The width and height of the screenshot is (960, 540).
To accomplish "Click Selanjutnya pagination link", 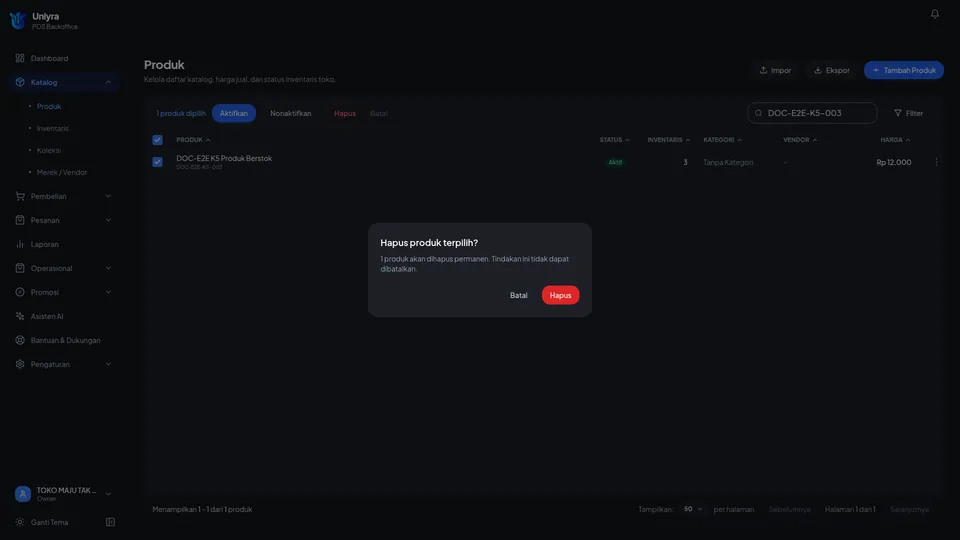I will [909, 509].
